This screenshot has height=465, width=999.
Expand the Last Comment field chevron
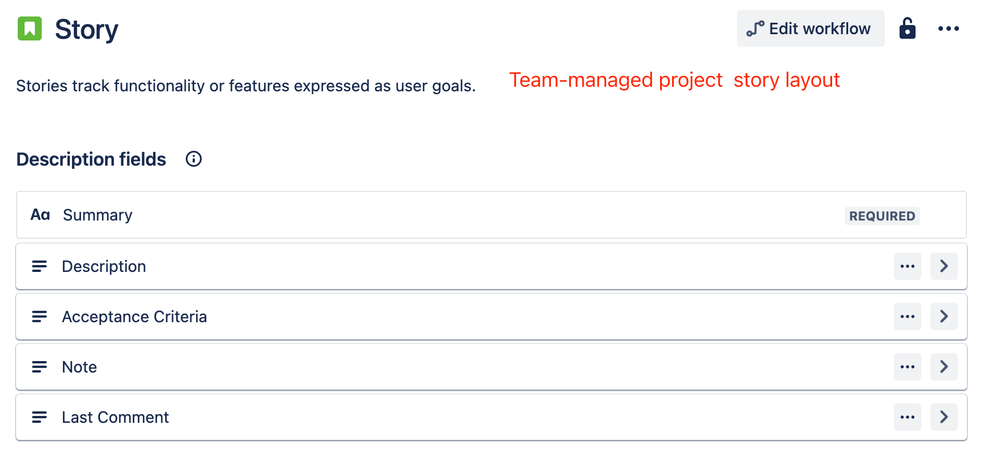(944, 417)
